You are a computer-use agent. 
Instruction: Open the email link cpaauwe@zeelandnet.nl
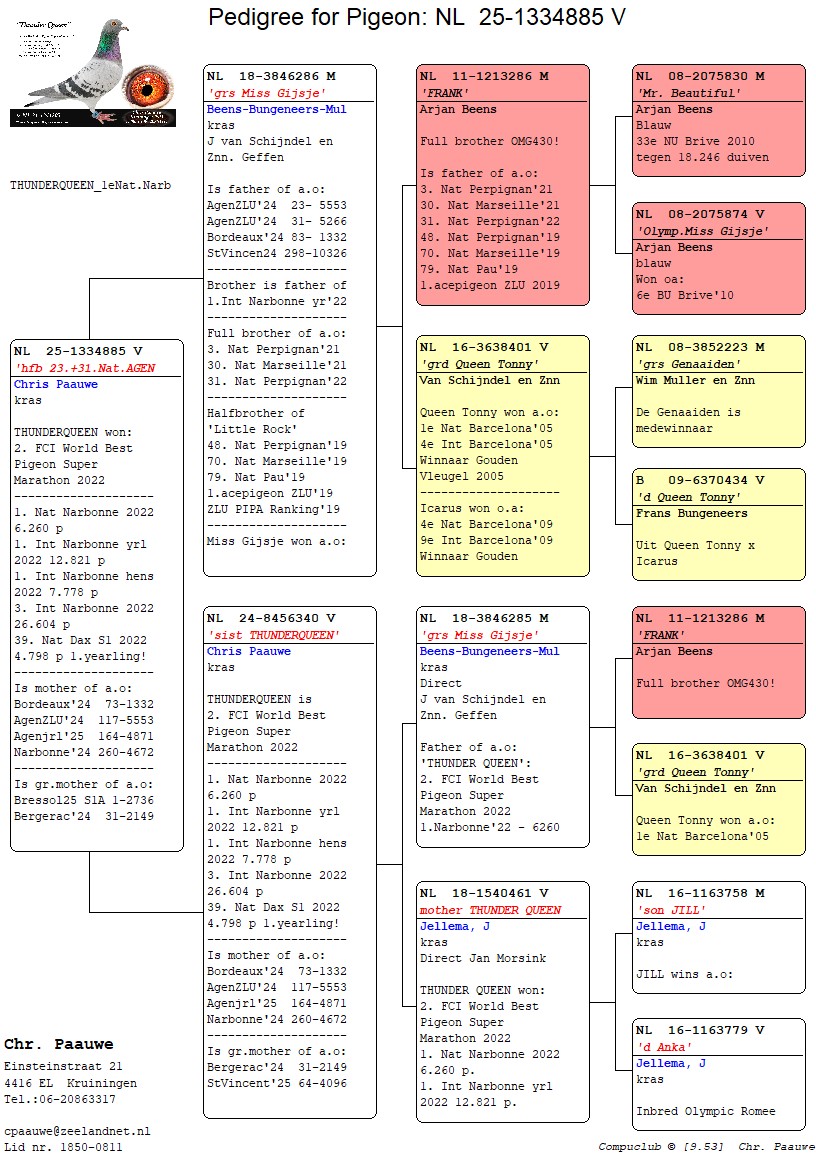pos(77,1130)
